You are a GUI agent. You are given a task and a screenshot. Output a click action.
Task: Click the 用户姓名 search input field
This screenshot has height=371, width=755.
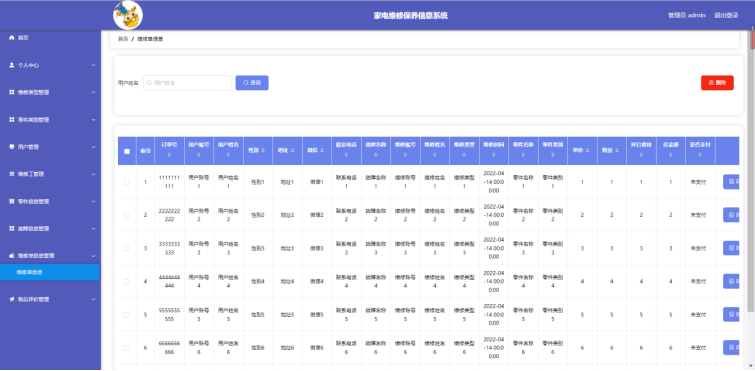point(187,83)
